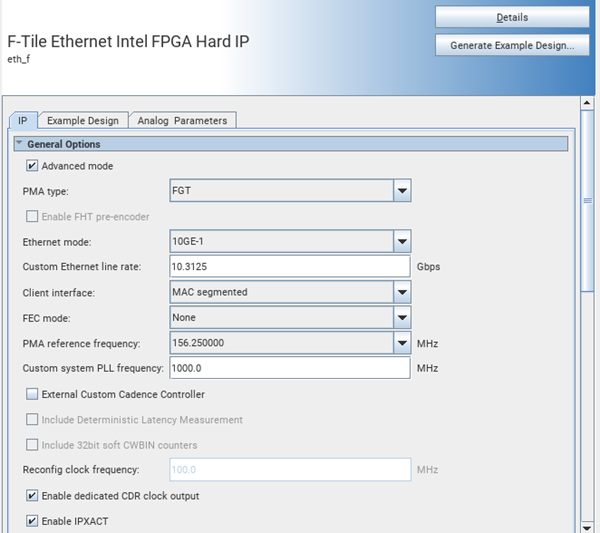Screen dimensions: 600x533
Task: Click the Custom Ethernet line rate field
Action: tap(291, 267)
